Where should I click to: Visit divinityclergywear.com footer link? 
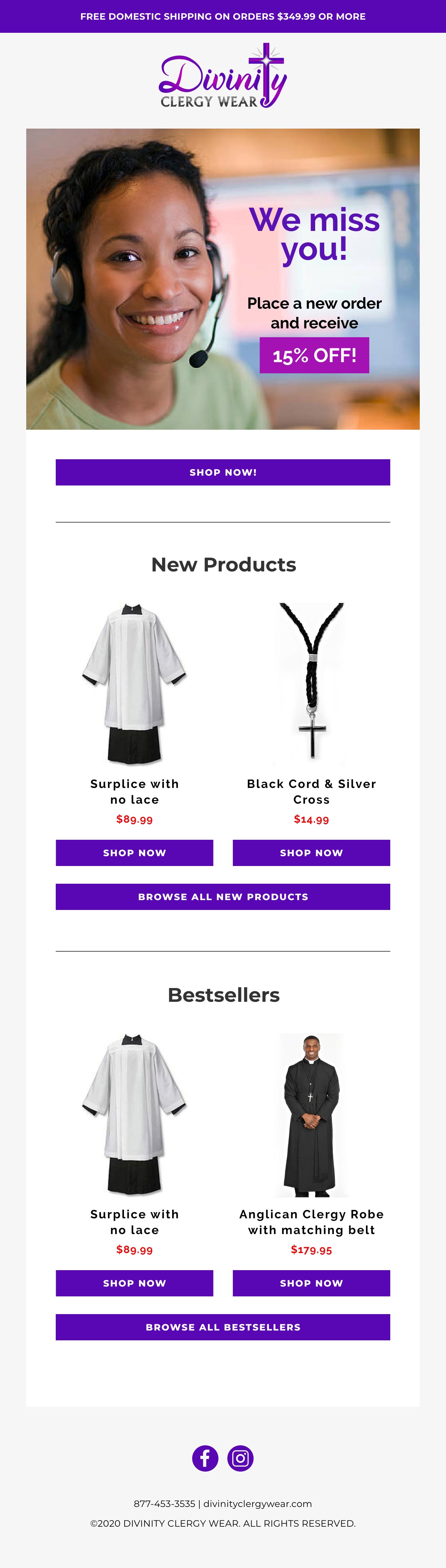coord(257,1503)
